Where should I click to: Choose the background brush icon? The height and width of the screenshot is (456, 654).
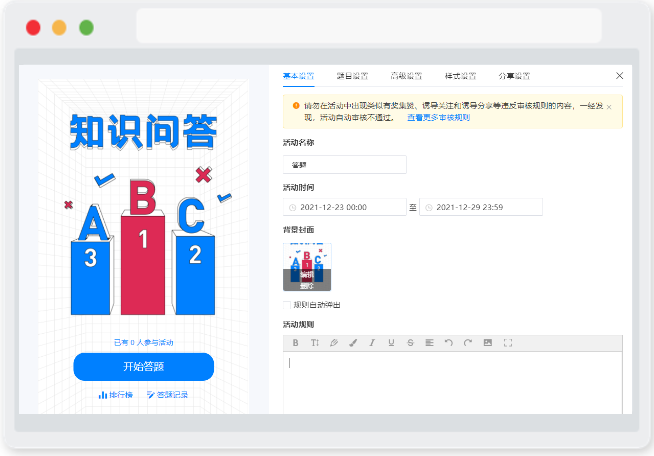[x=353, y=343]
